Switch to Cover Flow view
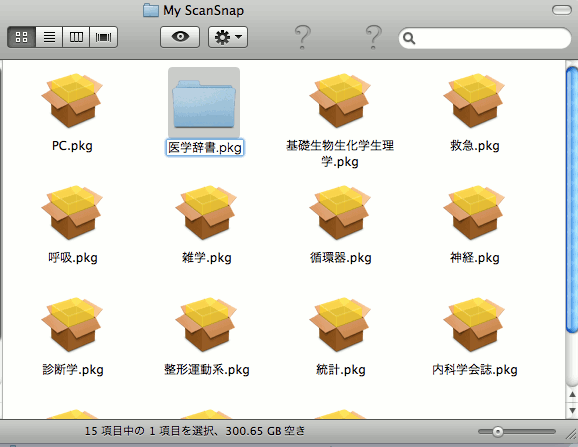 [x=104, y=37]
